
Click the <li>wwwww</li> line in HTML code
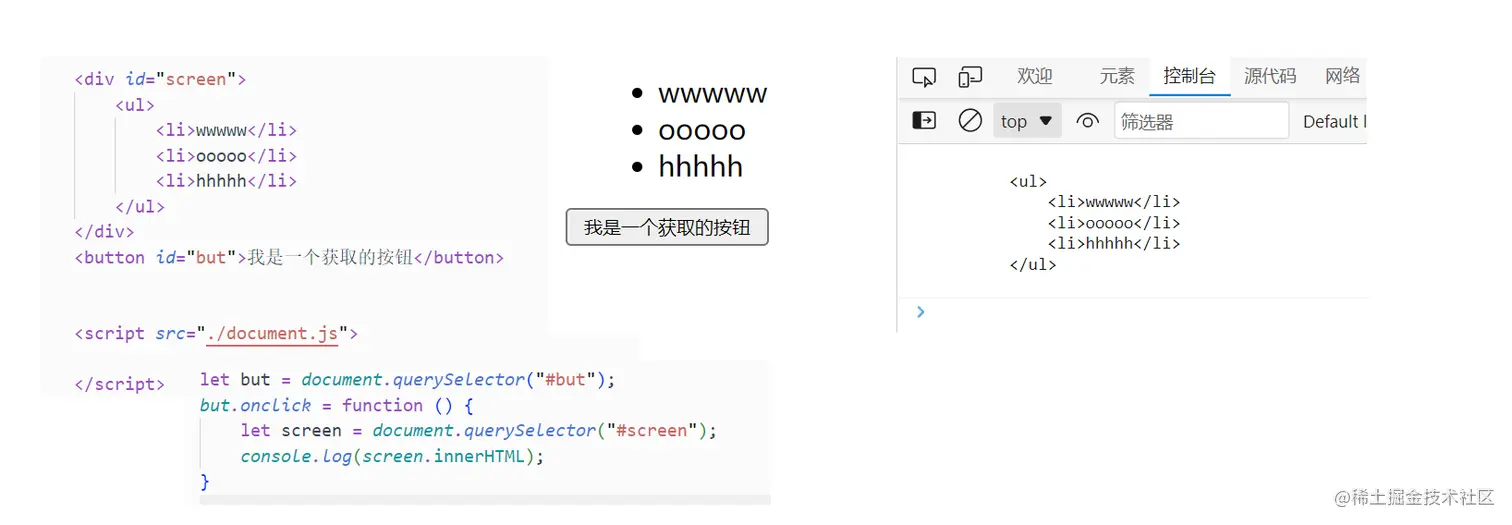(x=226, y=130)
